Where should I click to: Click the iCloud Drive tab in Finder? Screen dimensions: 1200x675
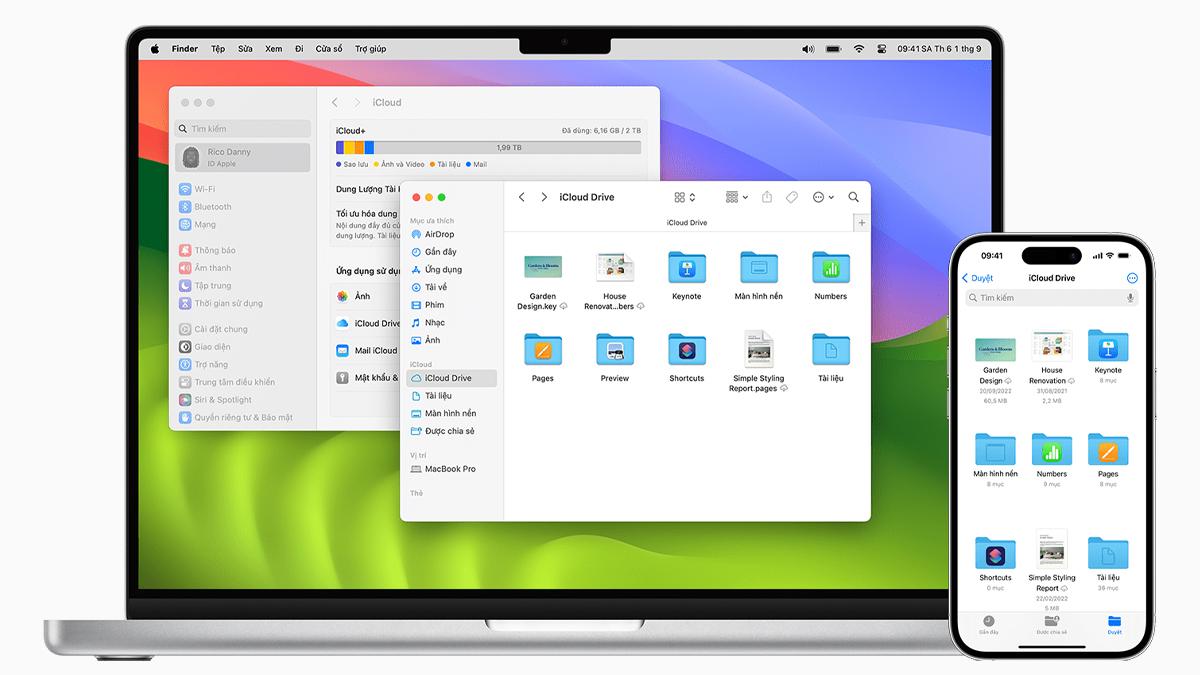coord(686,223)
